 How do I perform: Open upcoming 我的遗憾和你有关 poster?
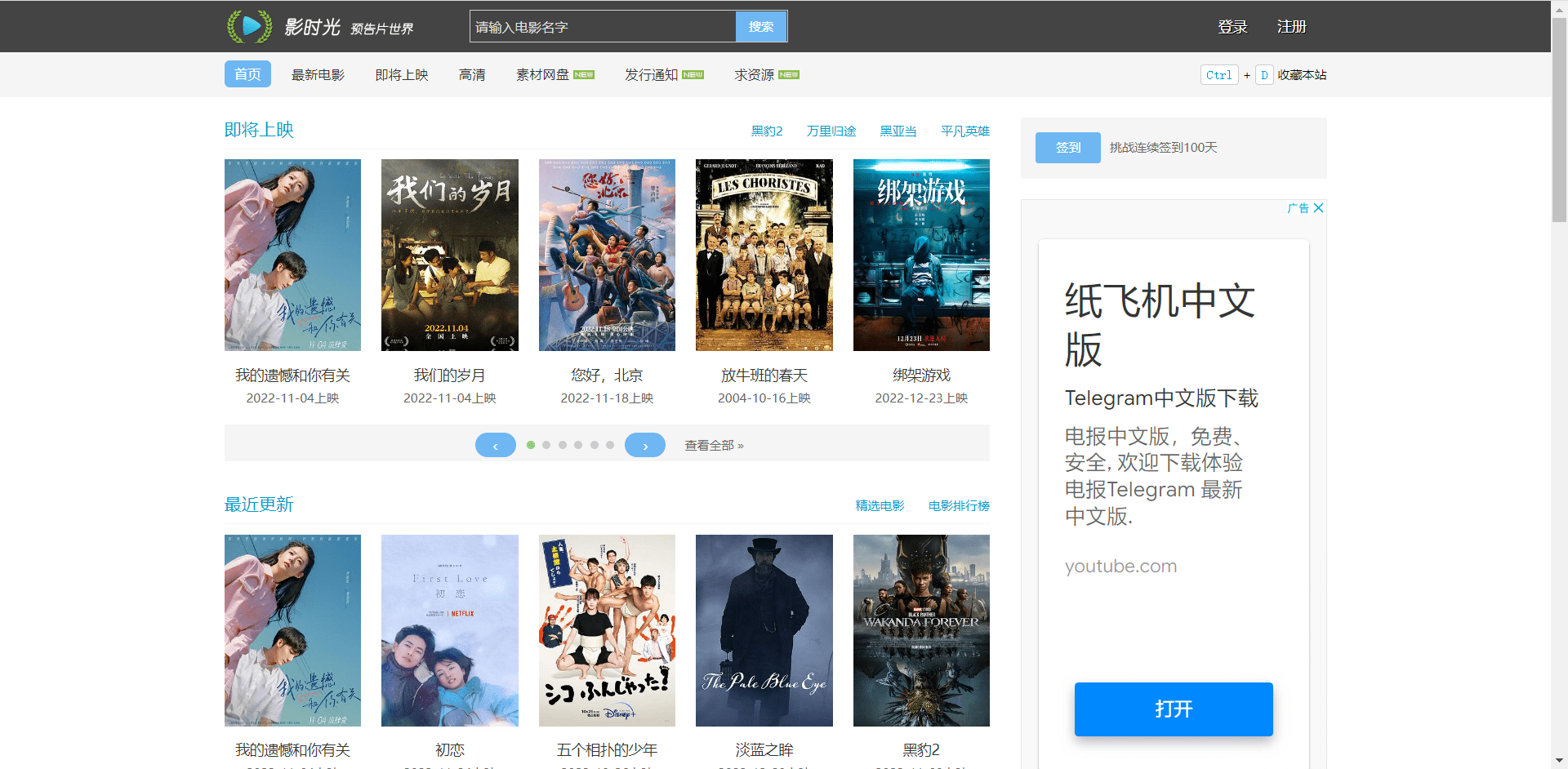click(292, 255)
